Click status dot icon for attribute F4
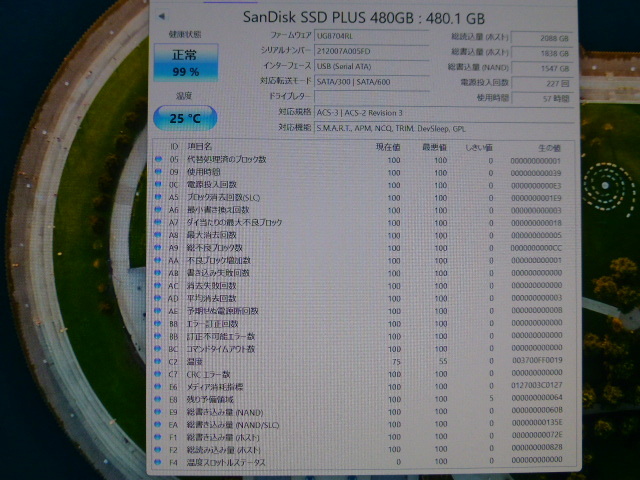640x480 pixels. (158, 462)
